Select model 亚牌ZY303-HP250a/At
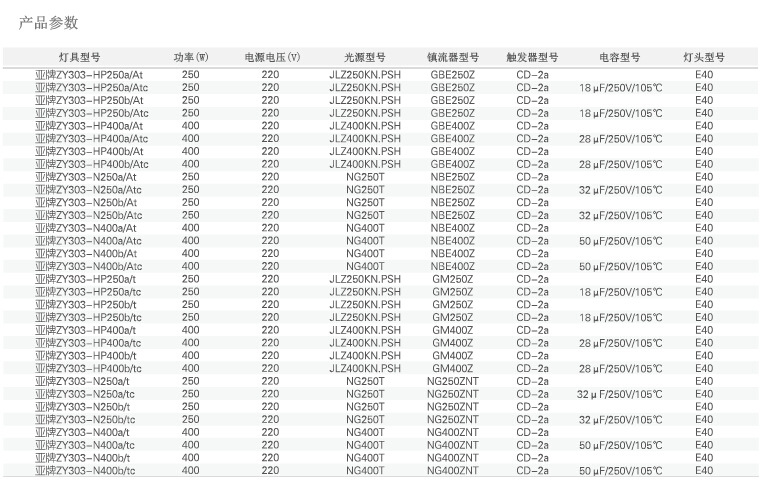The width and height of the screenshot is (763, 490). pyautogui.click(x=89, y=75)
